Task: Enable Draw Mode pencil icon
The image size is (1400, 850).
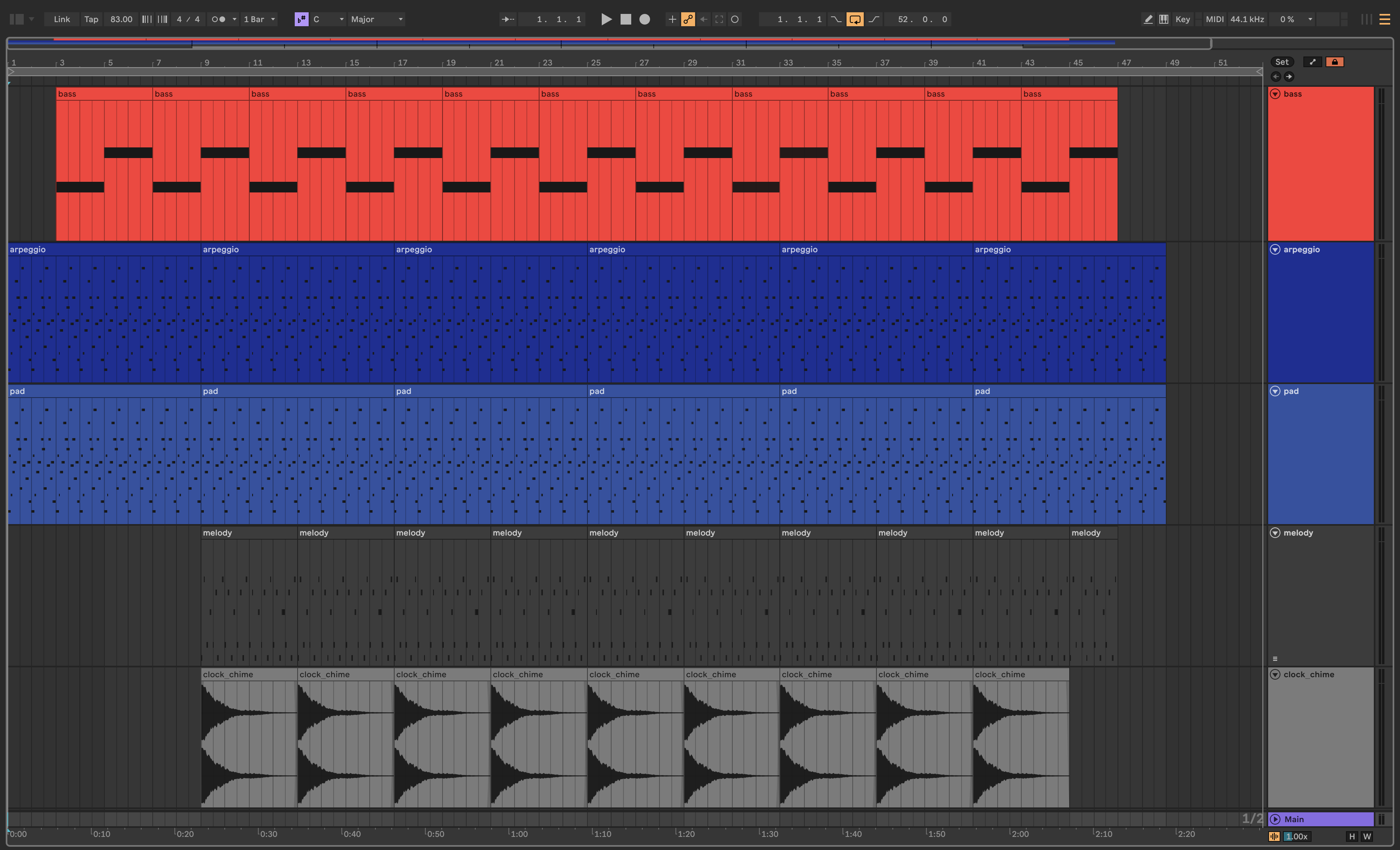Action: pyautogui.click(x=1148, y=19)
